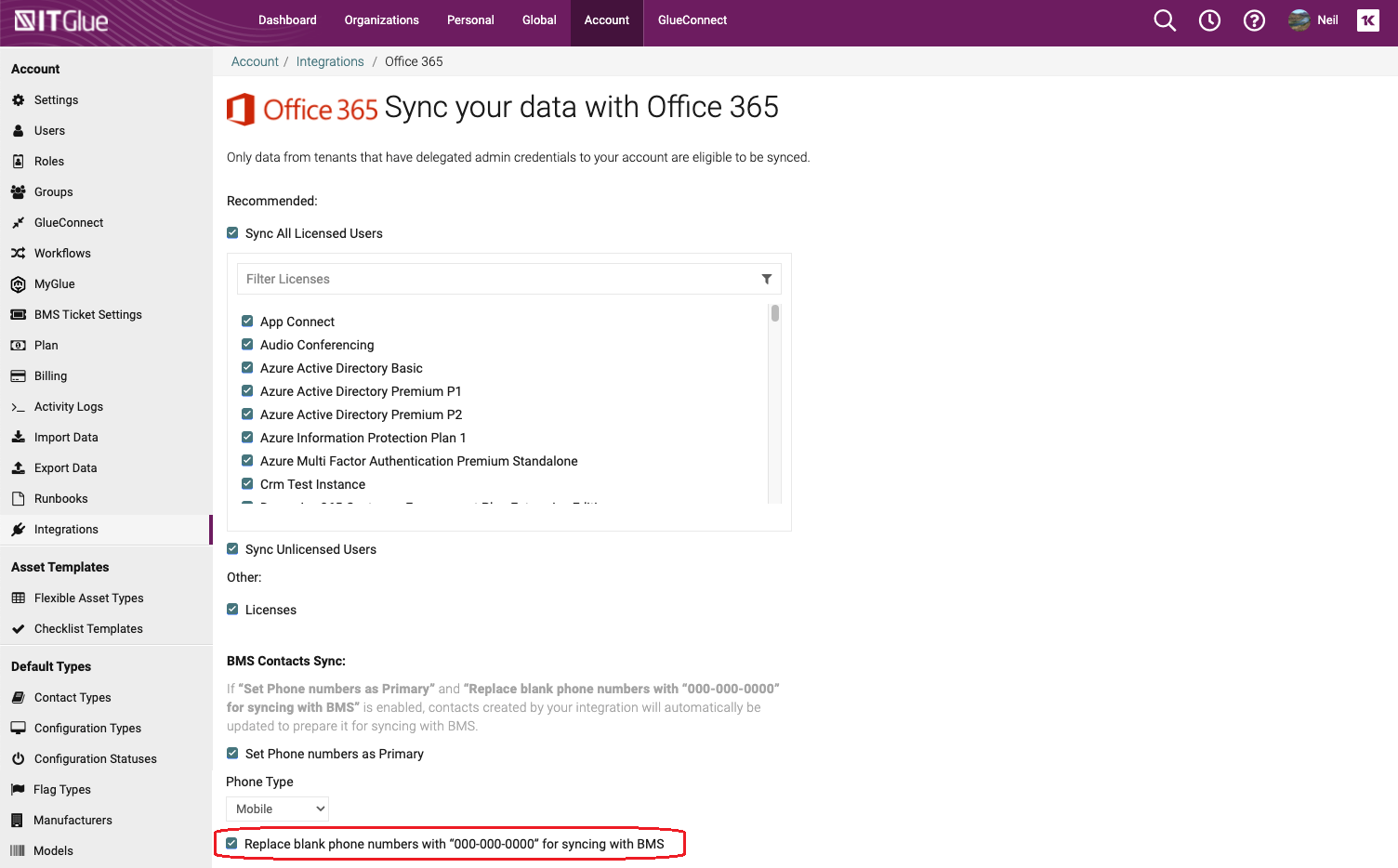The width and height of the screenshot is (1398, 868).
Task: Click the license list scrollbar thumb
Action: 775,313
